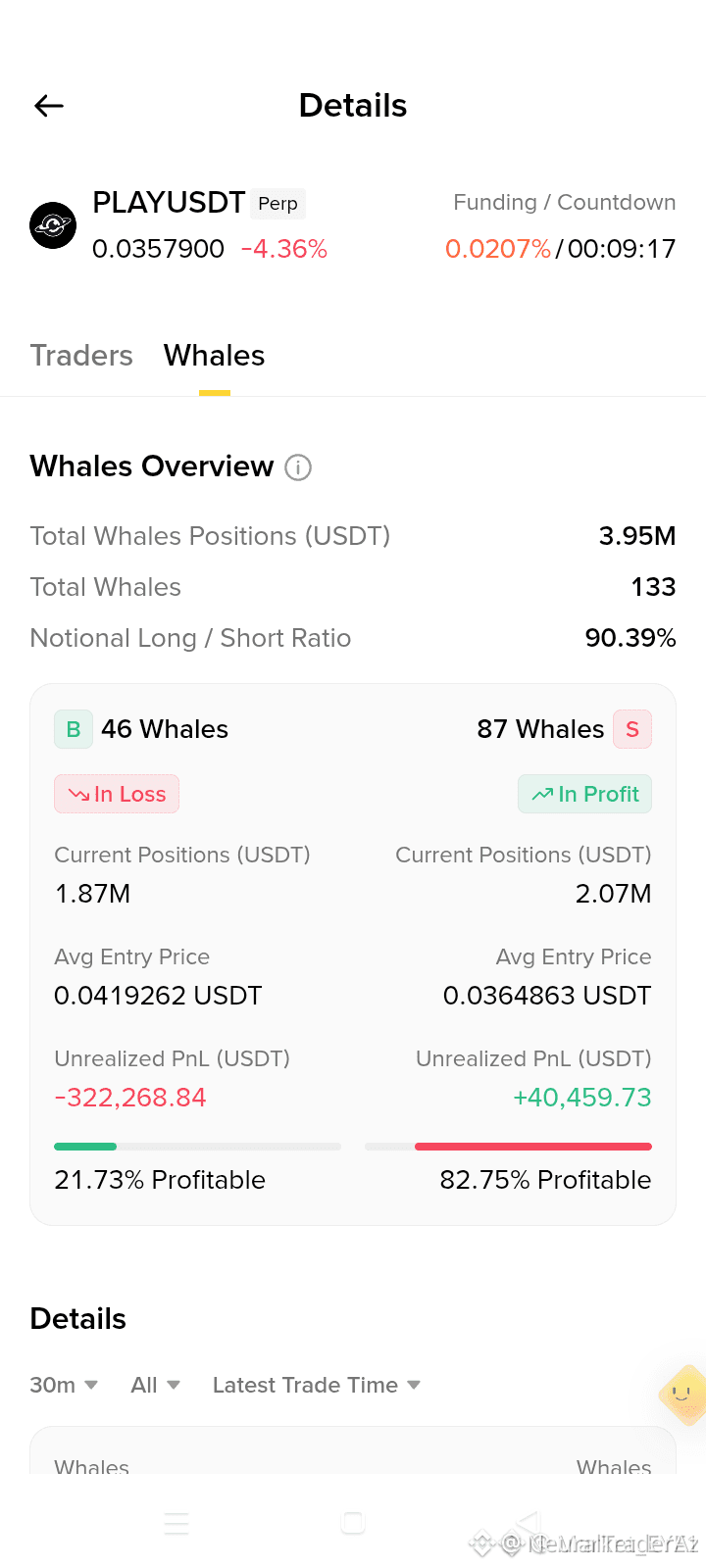This screenshot has width=706, height=1568.
Task: Show Whales Overview info tooltip
Action: point(298,467)
